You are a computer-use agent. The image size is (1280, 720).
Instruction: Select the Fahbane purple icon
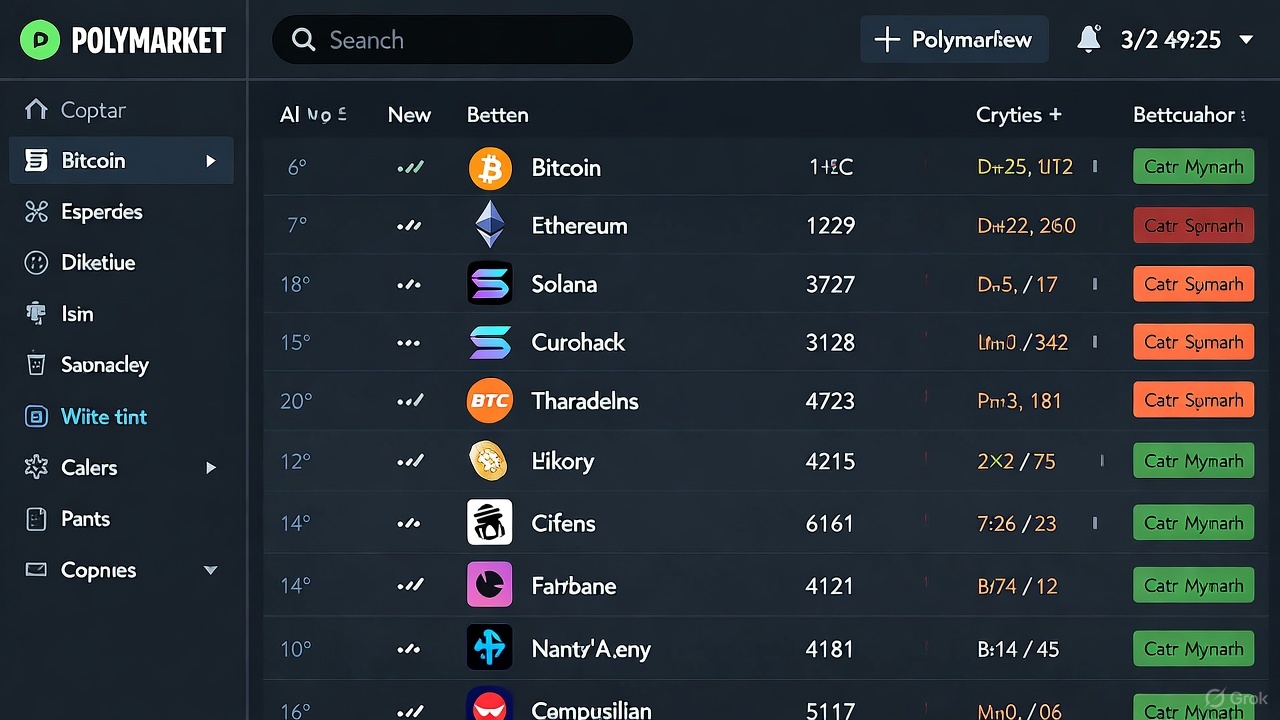(490, 584)
